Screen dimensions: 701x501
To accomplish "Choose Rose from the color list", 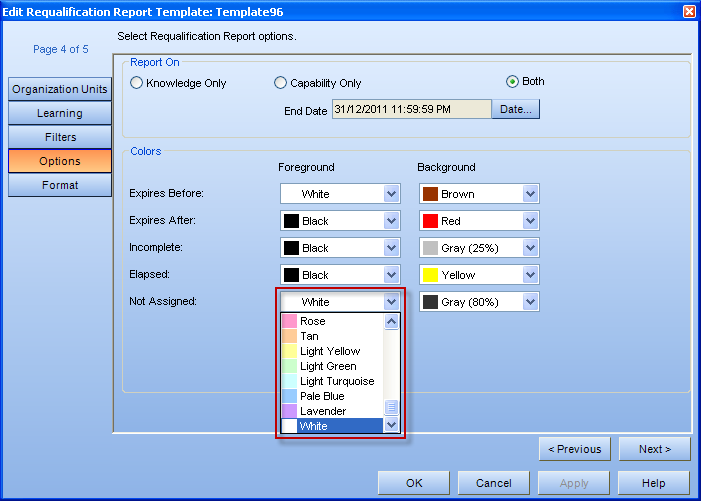I will pos(313,322).
